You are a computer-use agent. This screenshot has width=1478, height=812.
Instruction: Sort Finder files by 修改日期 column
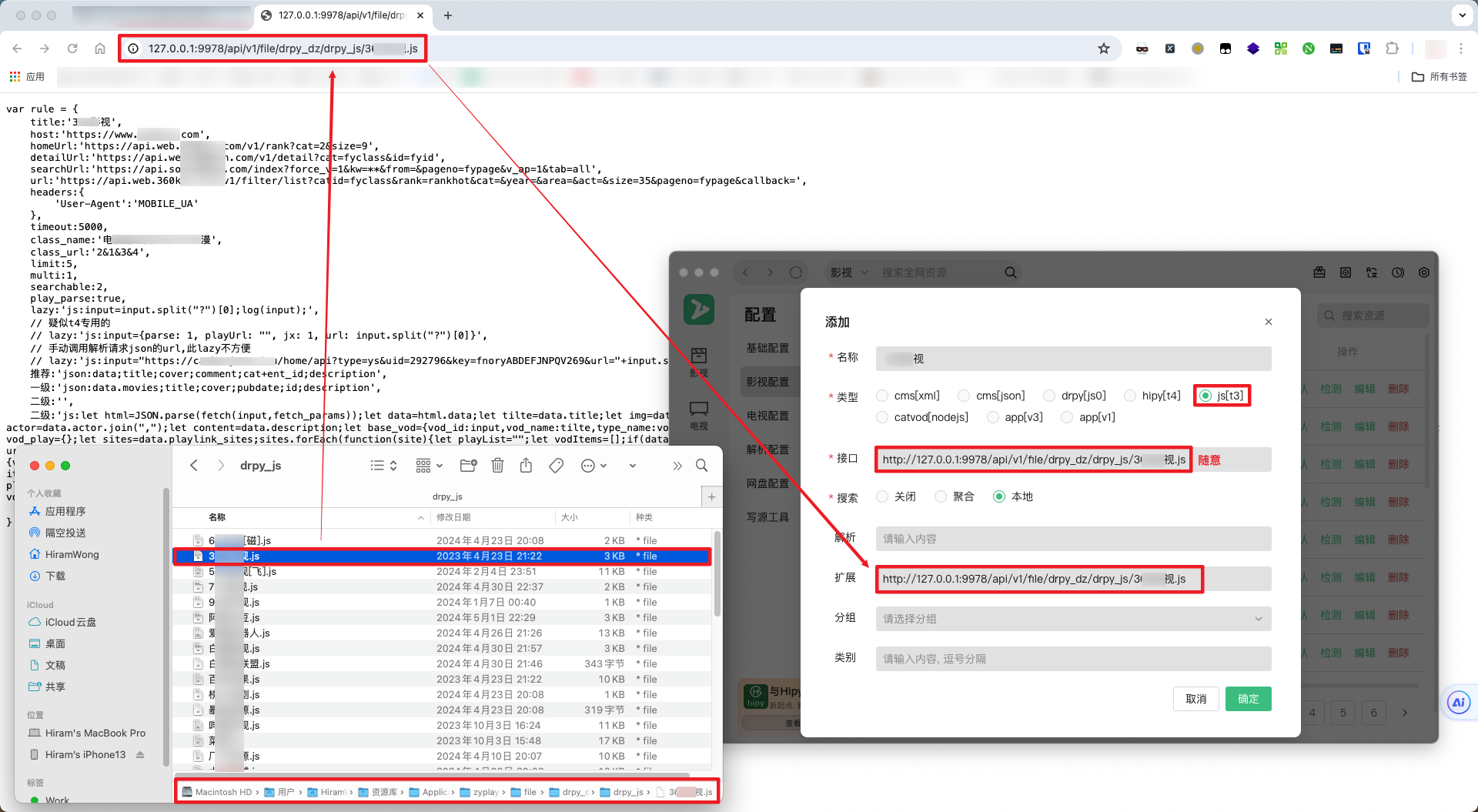[453, 517]
